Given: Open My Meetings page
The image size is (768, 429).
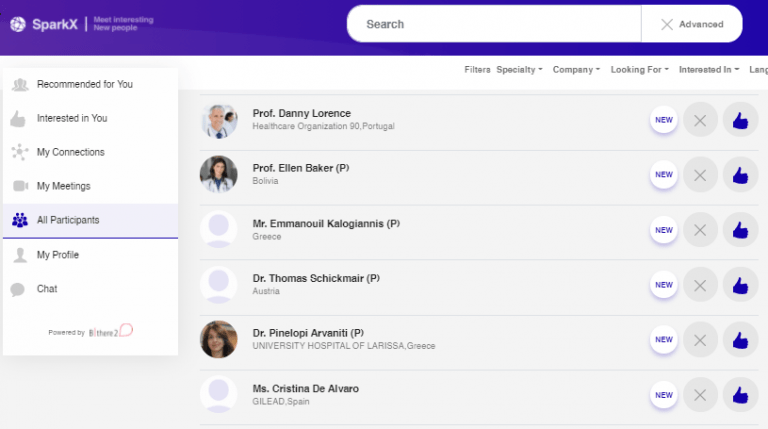Looking at the screenshot, I should (x=91, y=186).
